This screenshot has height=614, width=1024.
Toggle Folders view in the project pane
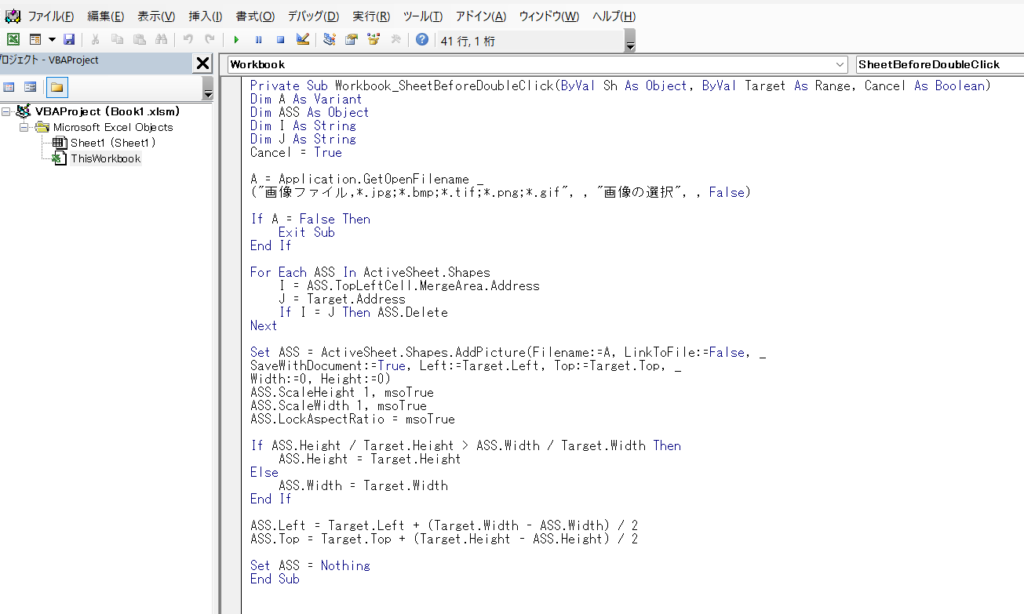[57, 87]
